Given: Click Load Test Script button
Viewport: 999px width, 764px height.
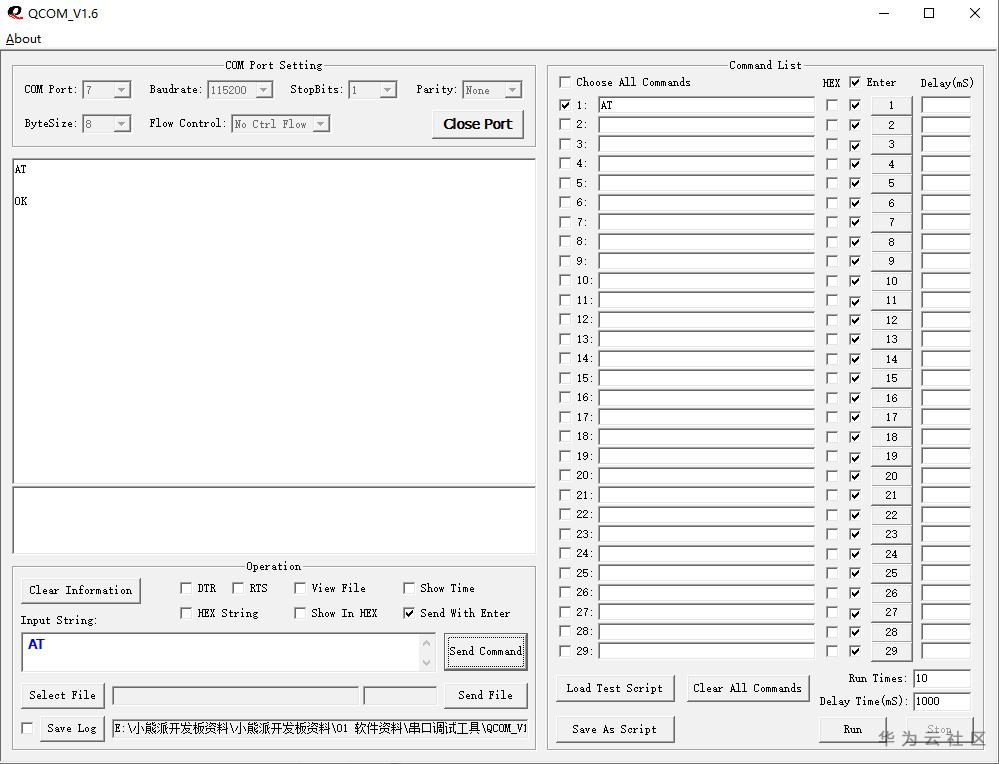Looking at the screenshot, I should click(x=615, y=688).
